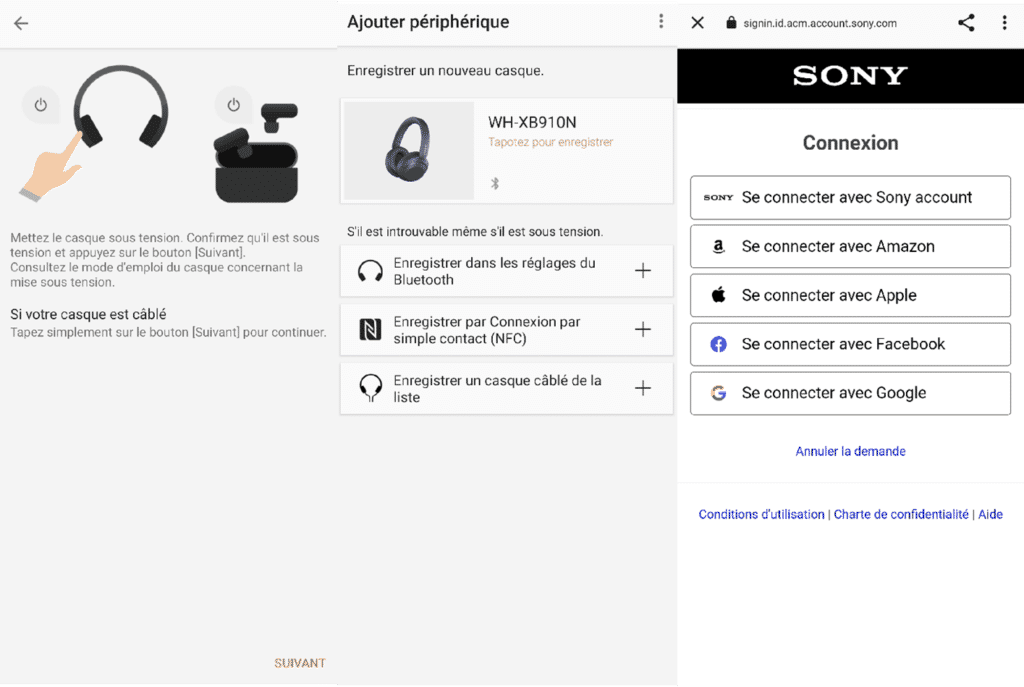Click the 'Connexion' heading
Image resolution: width=1024 pixels, height=687 pixels.
coord(850,143)
